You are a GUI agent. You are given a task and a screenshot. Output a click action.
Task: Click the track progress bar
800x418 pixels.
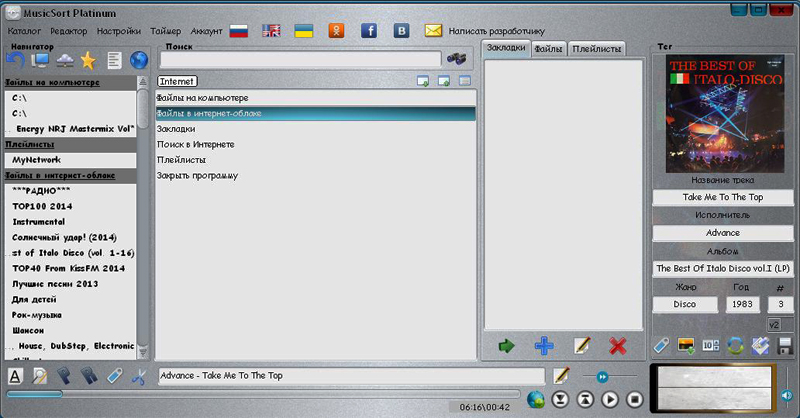click(263, 394)
